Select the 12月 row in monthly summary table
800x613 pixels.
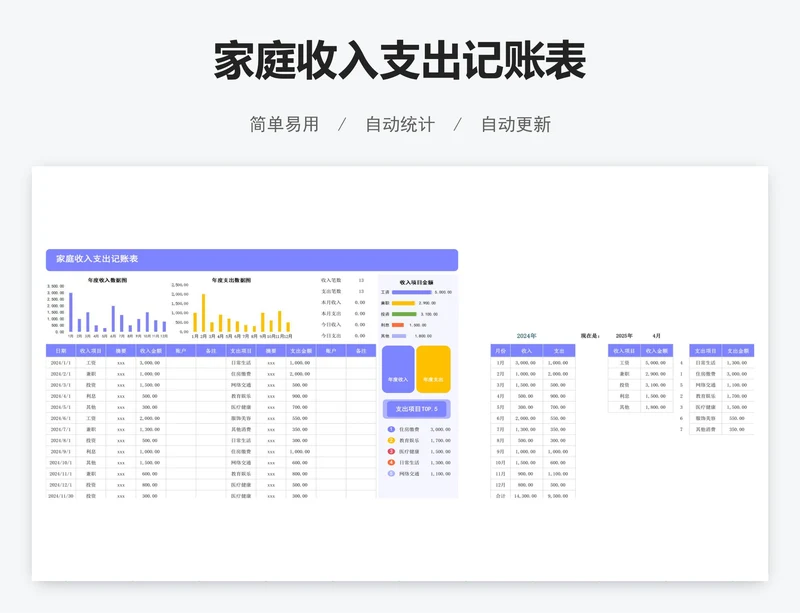click(533, 485)
